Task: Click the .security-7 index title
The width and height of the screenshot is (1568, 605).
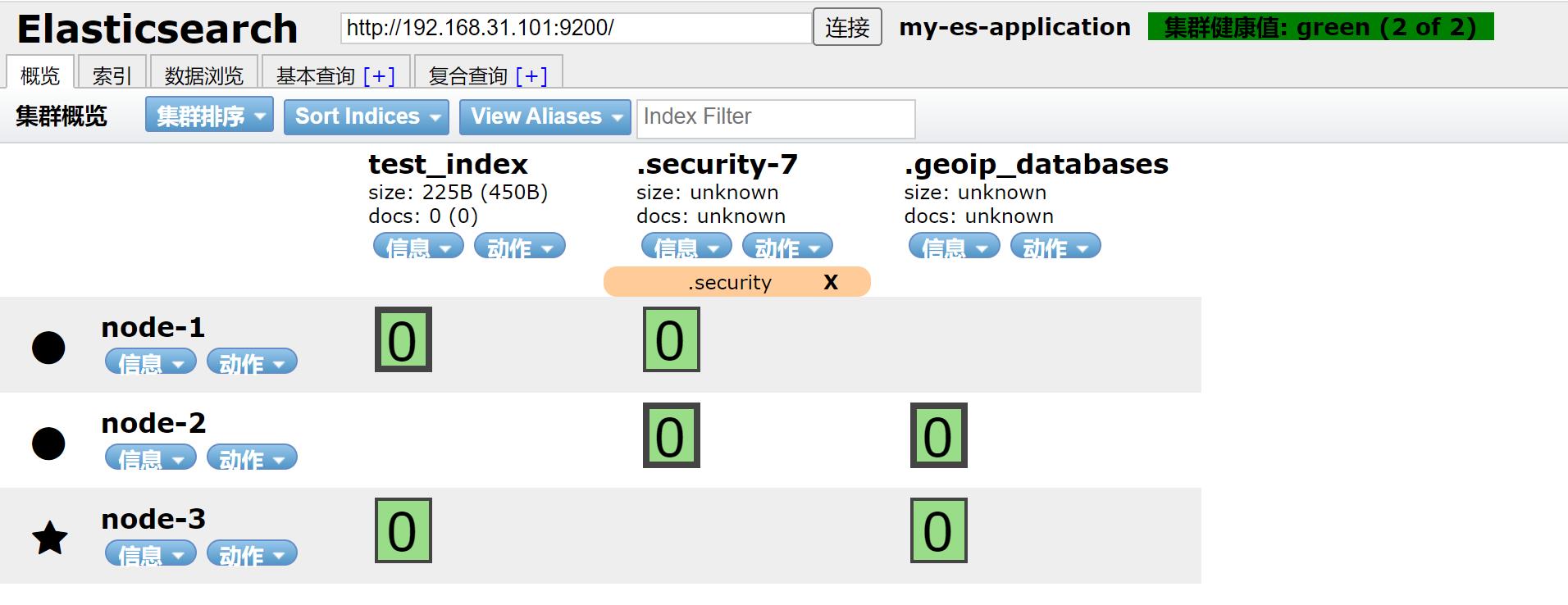Action: 717,163
